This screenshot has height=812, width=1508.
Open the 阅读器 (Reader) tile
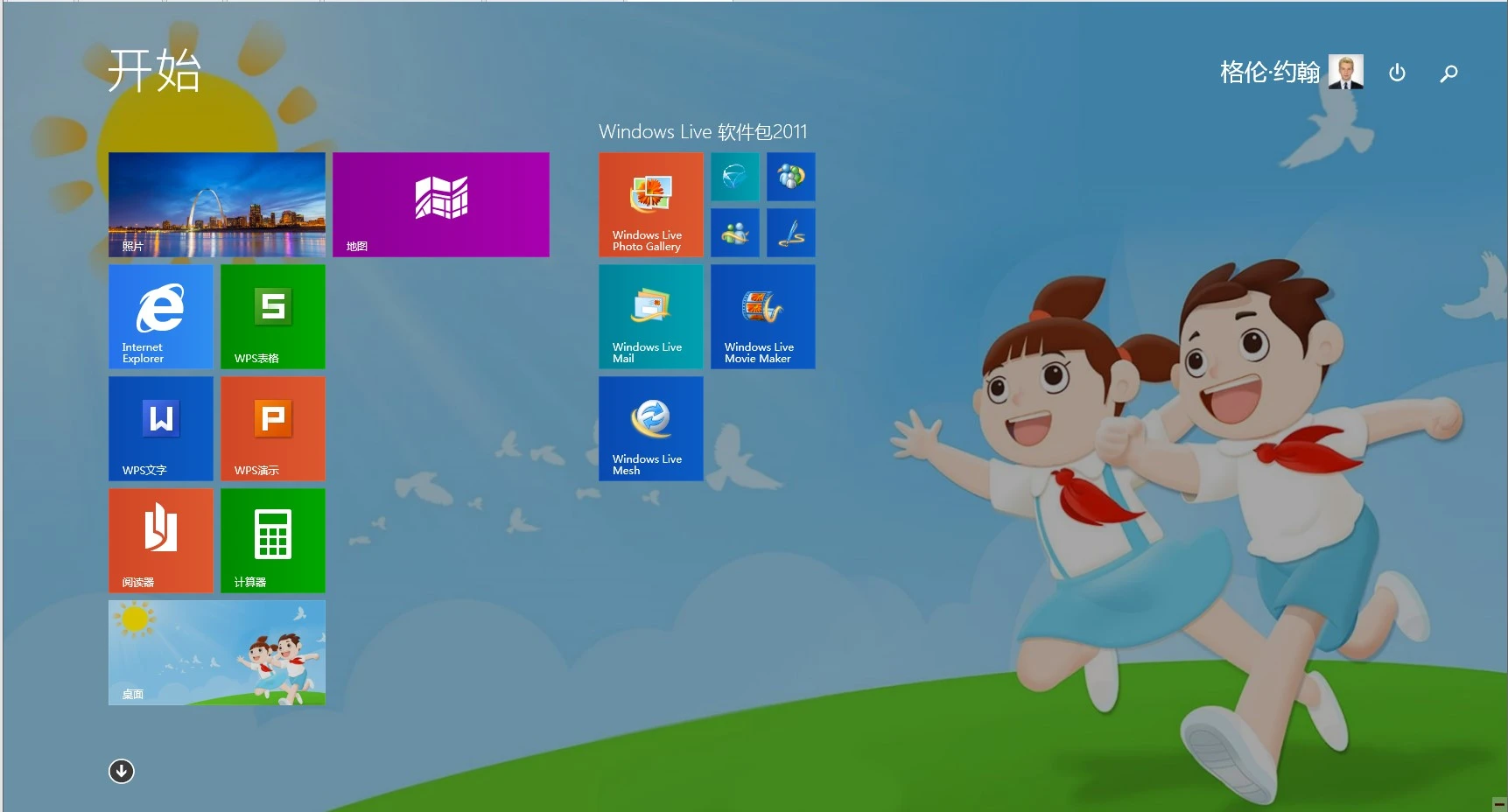(161, 541)
